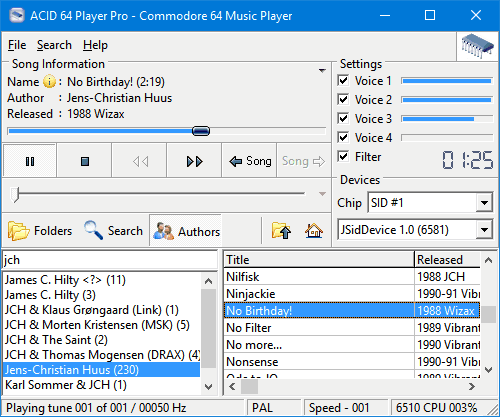Screen dimensions: 500x417
Task: Click the 1990 Vibrant released cell
Action: point(447,345)
